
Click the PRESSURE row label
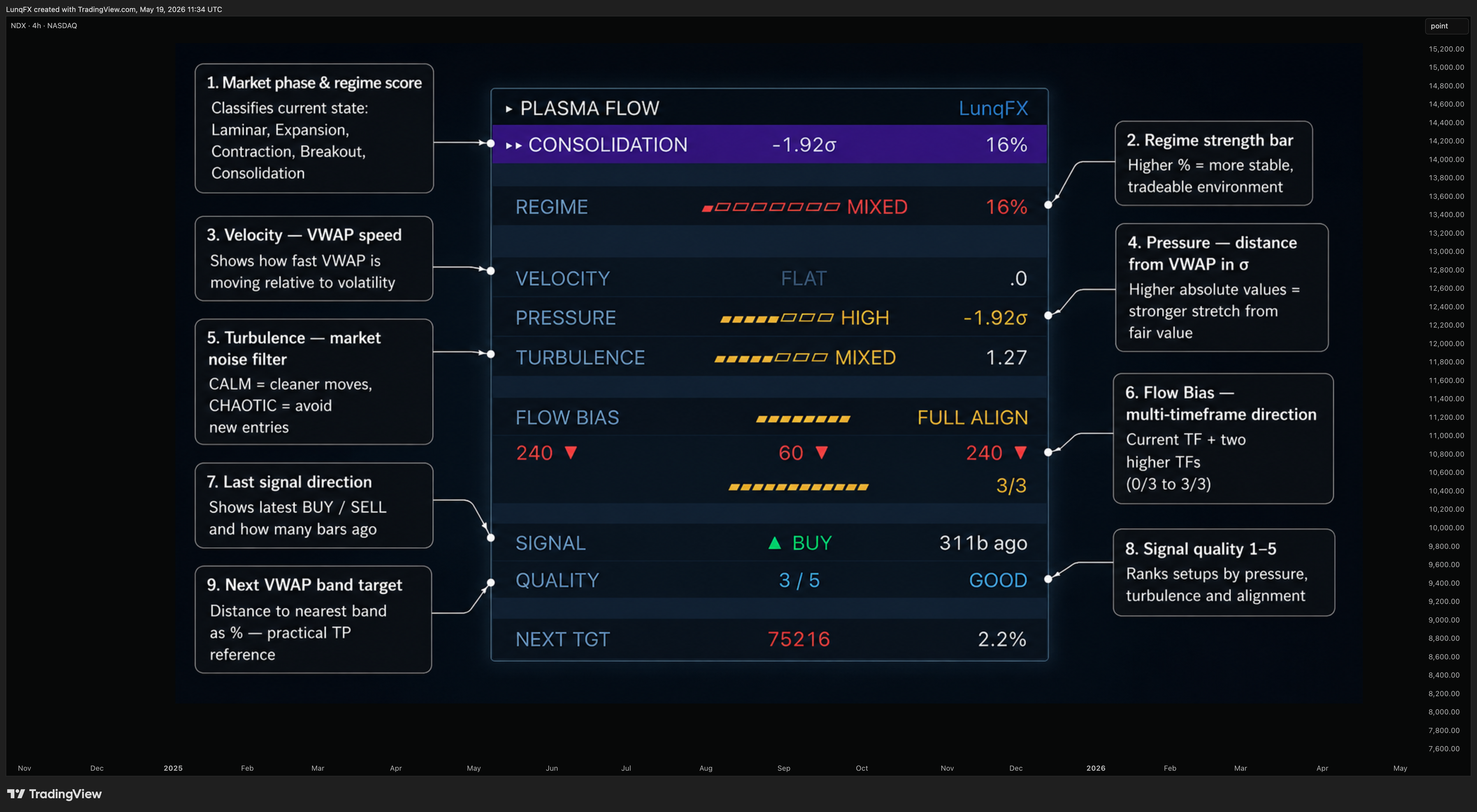point(566,318)
